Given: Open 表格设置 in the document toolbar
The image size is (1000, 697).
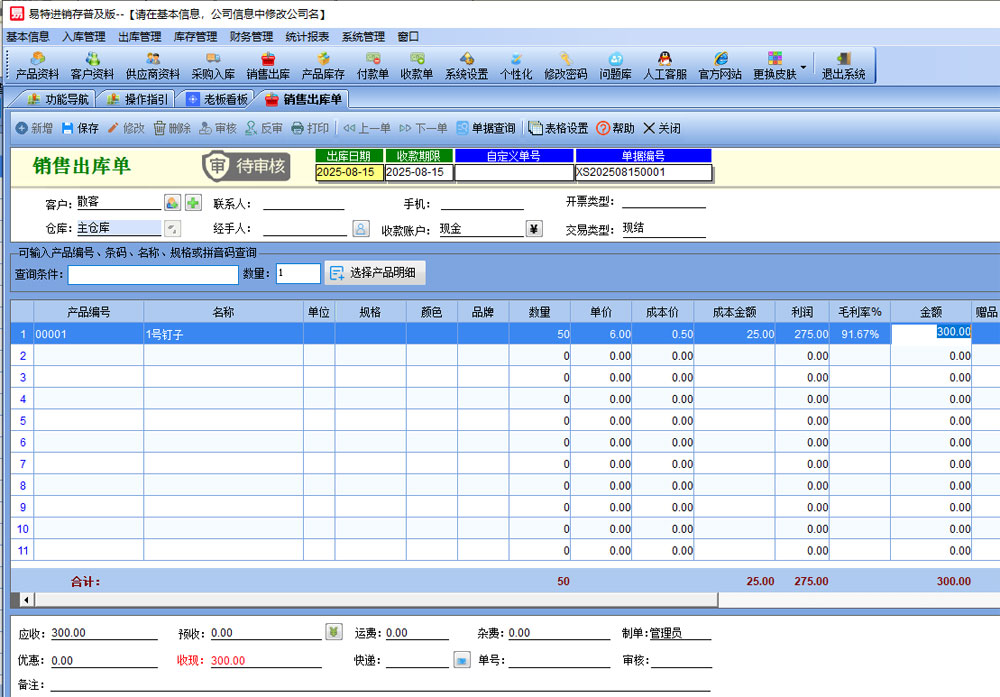Looking at the screenshot, I should pyautogui.click(x=558, y=128).
